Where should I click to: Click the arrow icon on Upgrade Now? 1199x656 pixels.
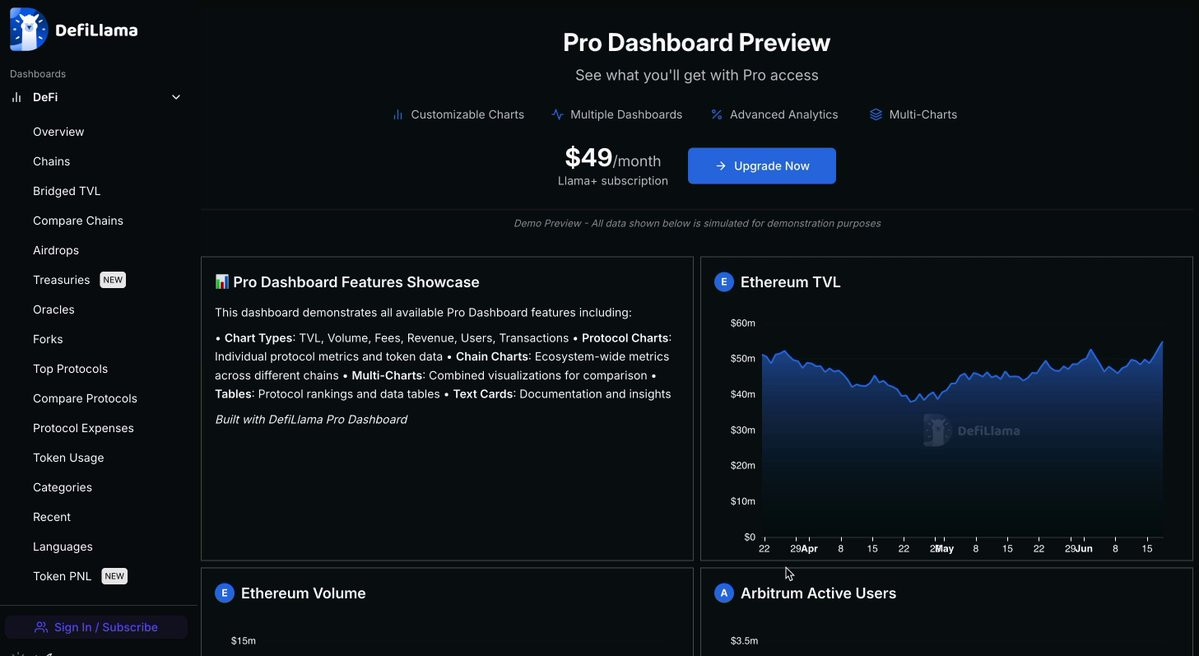720,166
